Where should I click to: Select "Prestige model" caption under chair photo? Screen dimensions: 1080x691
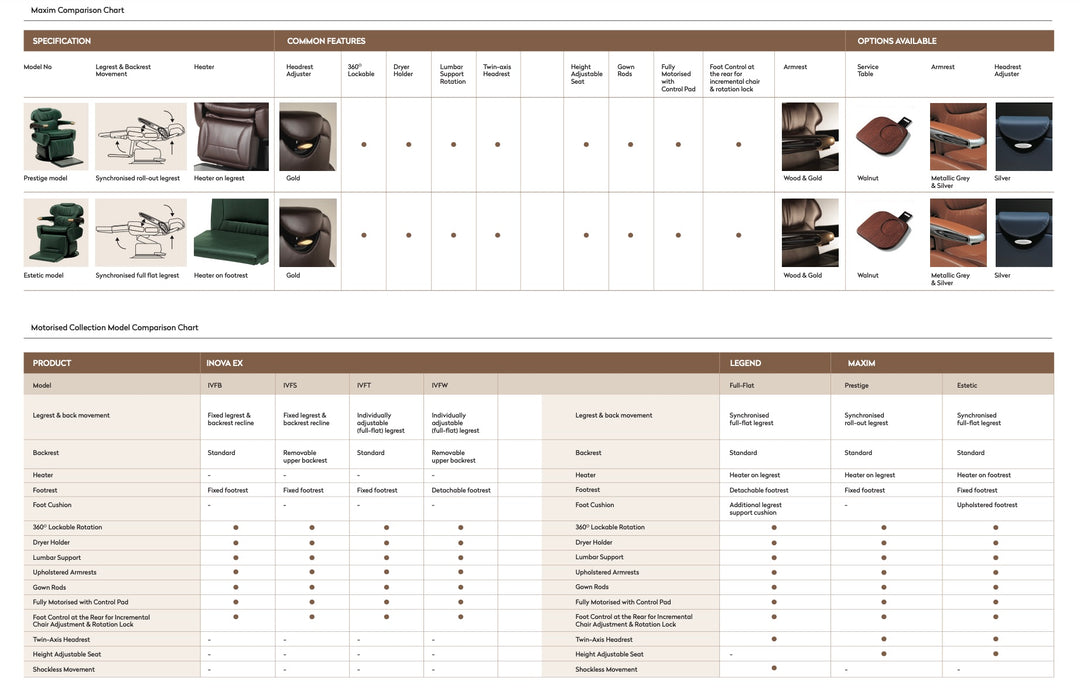point(45,178)
